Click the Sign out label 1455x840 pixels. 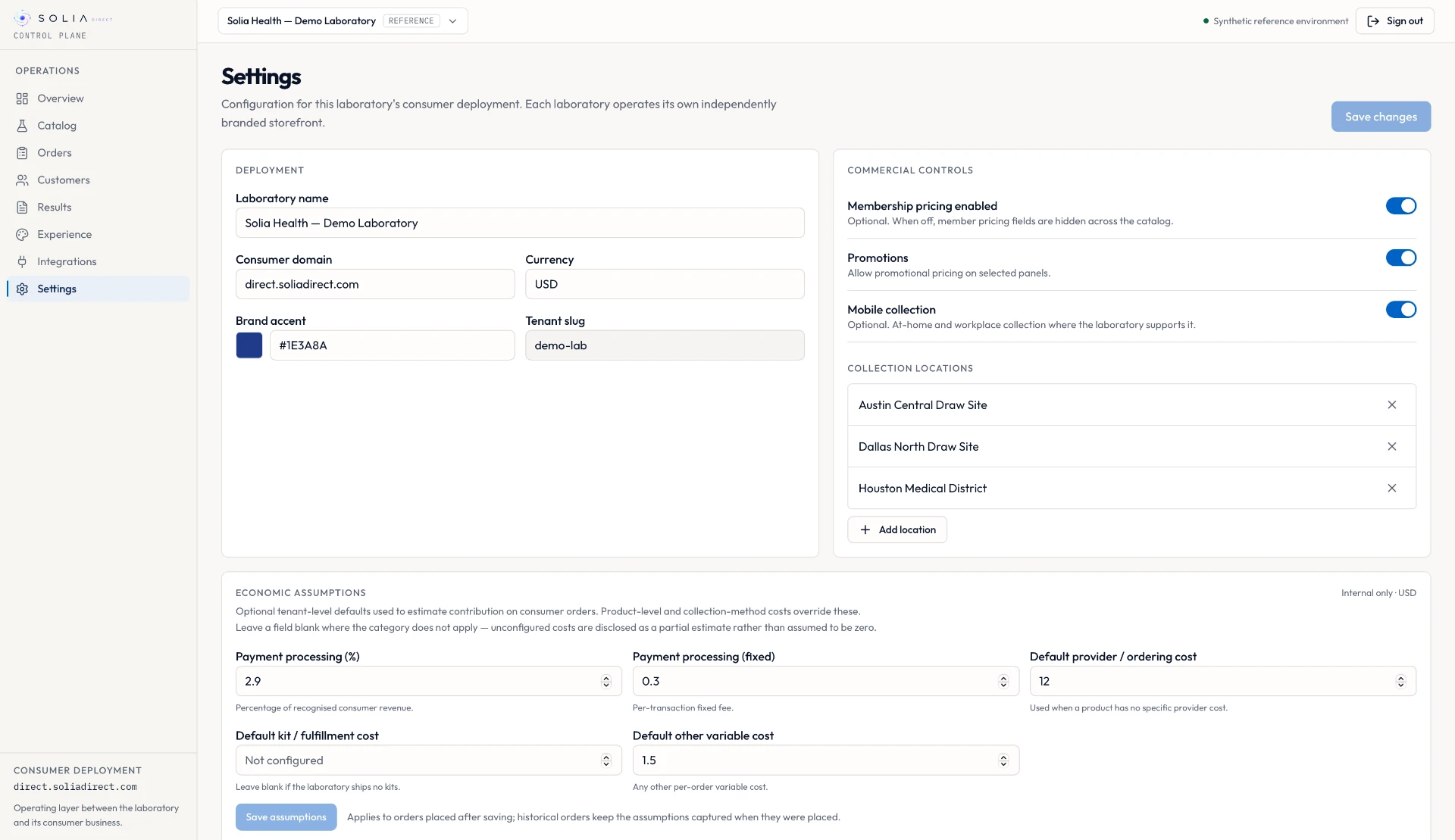click(x=1404, y=21)
